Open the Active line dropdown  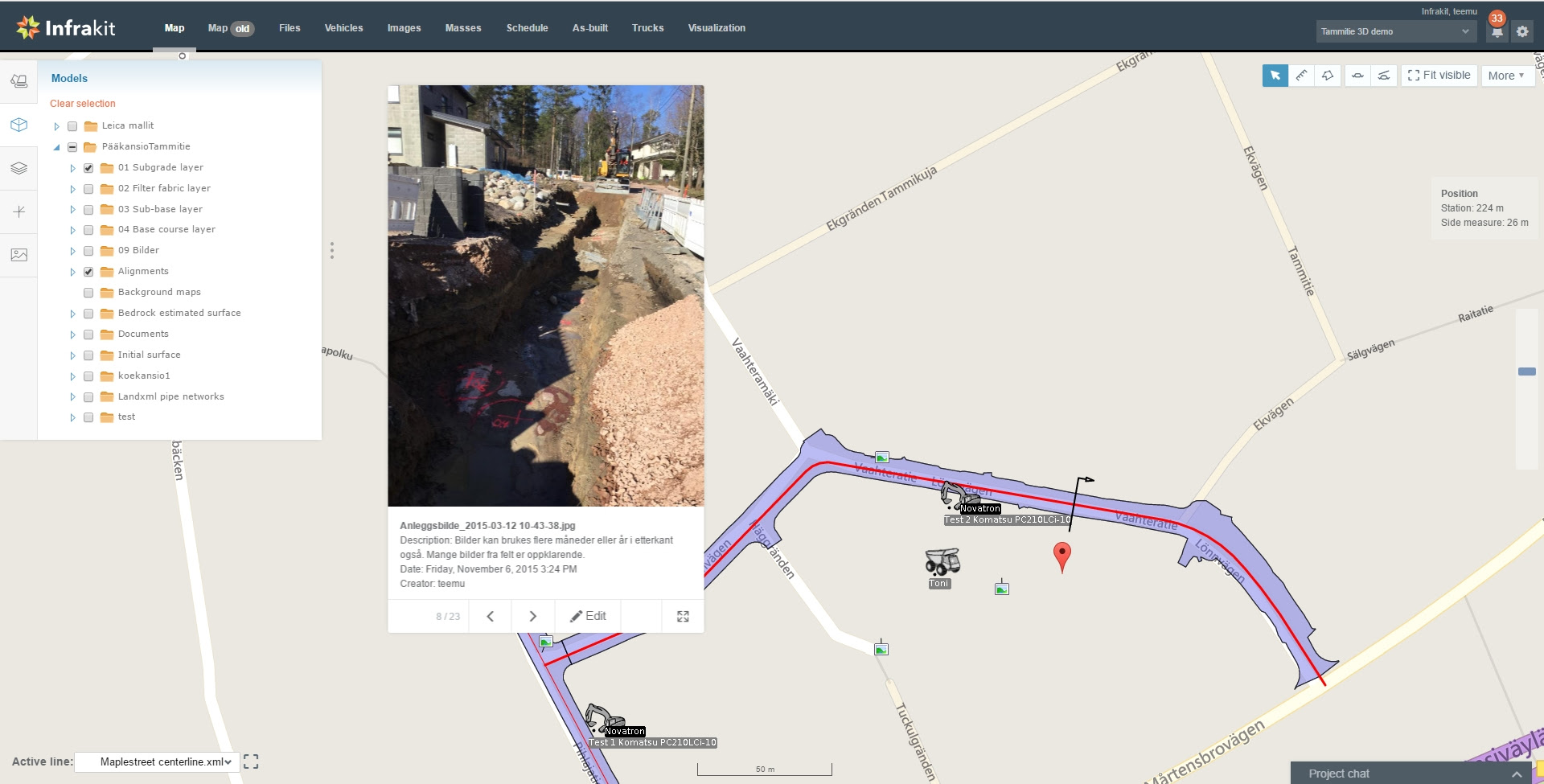pos(158,761)
